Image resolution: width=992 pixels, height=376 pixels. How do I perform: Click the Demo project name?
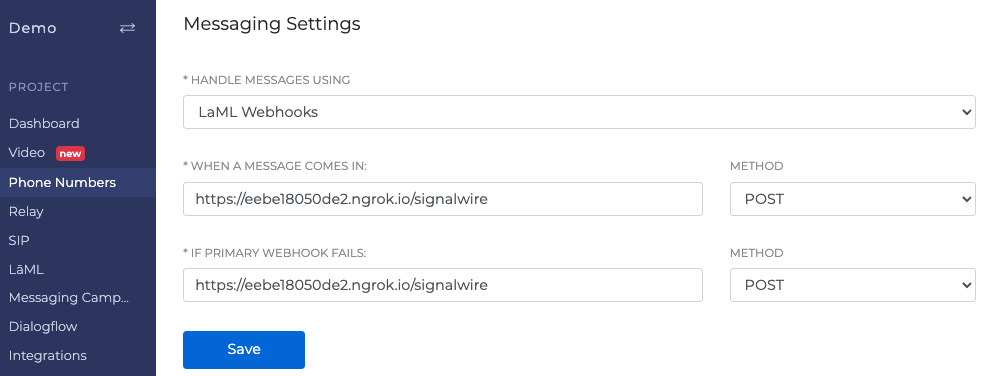click(x=33, y=28)
